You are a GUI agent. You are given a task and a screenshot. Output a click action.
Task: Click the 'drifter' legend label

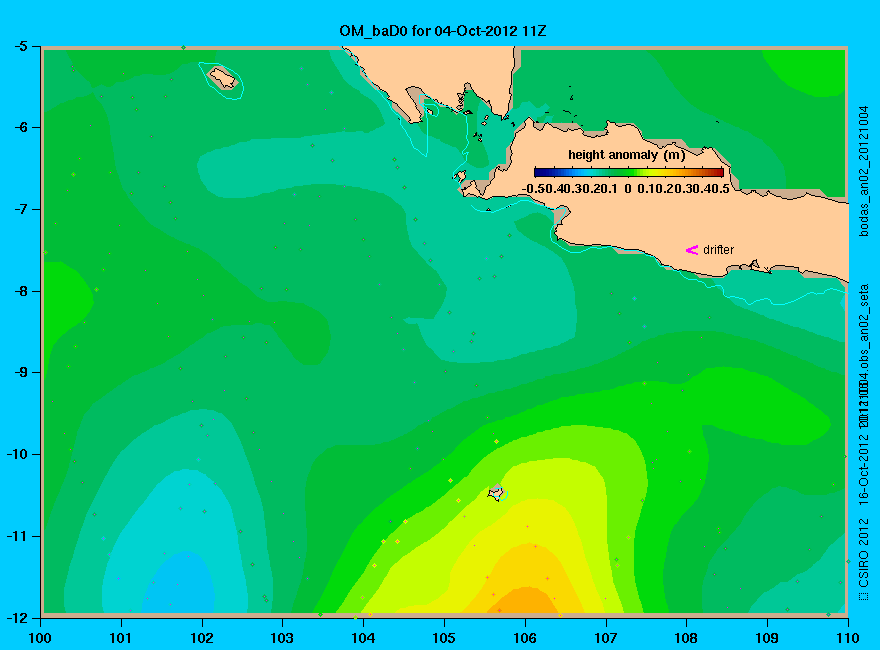718,250
